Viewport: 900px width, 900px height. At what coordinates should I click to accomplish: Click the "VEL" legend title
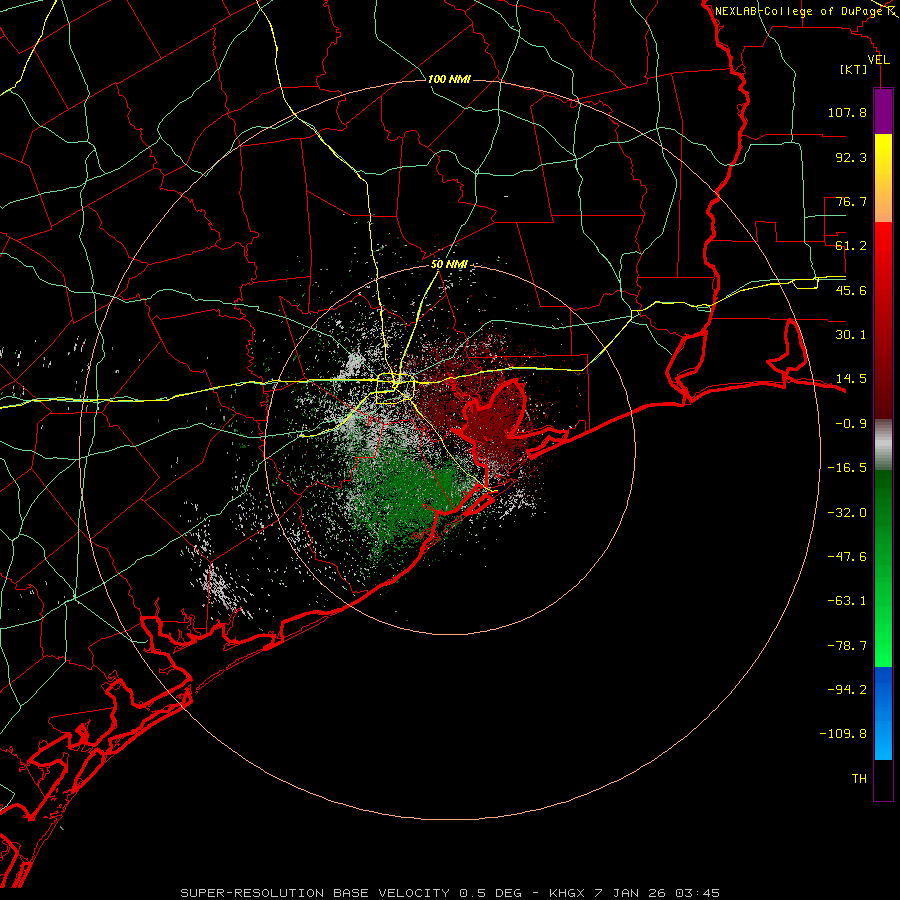[879, 60]
